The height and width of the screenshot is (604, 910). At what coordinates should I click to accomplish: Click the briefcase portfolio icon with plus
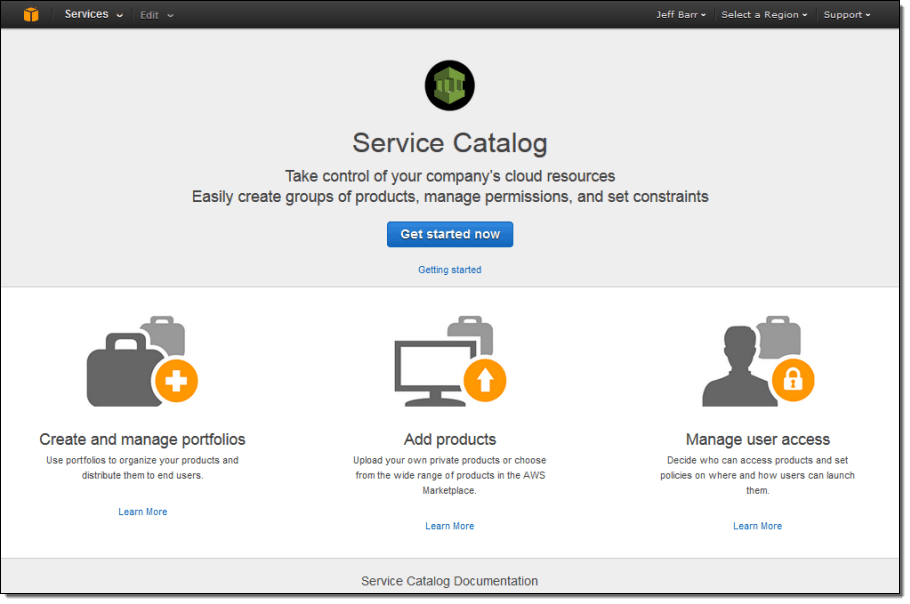tap(142, 361)
